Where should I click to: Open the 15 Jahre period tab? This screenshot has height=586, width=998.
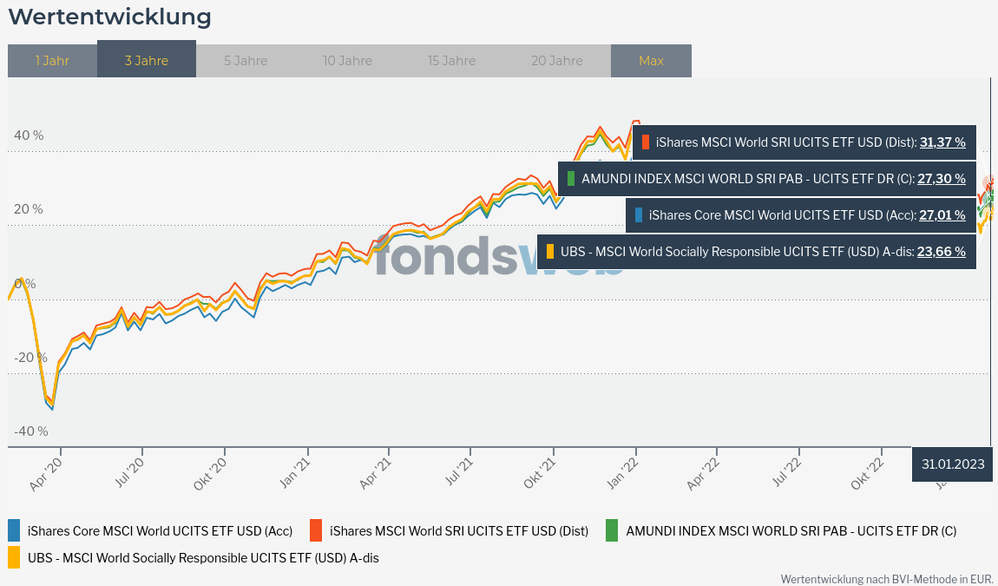[x=452, y=61]
